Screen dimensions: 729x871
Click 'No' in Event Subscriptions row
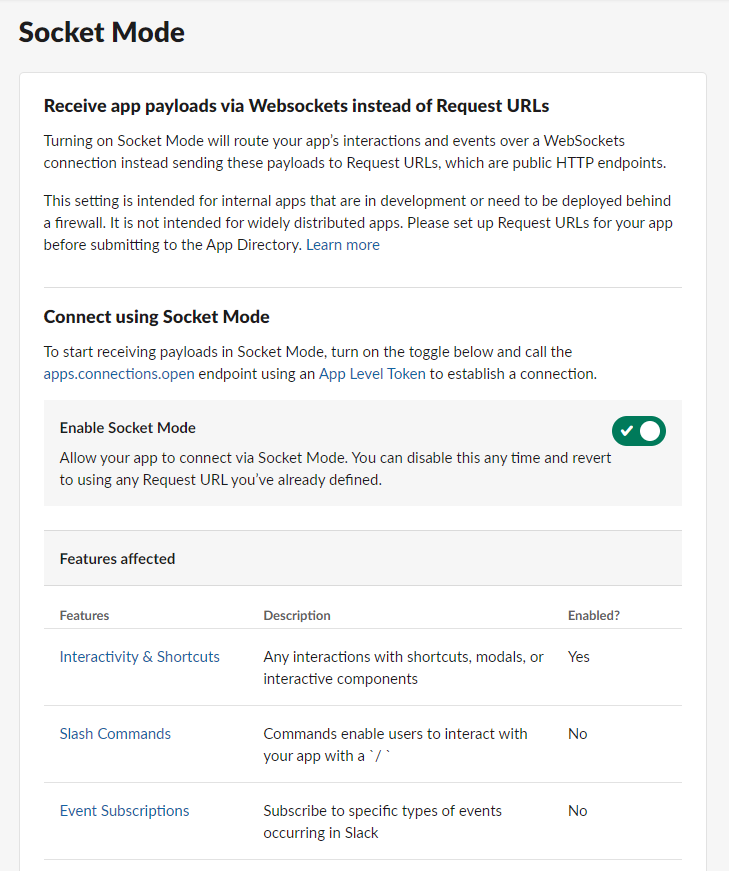click(577, 811)
